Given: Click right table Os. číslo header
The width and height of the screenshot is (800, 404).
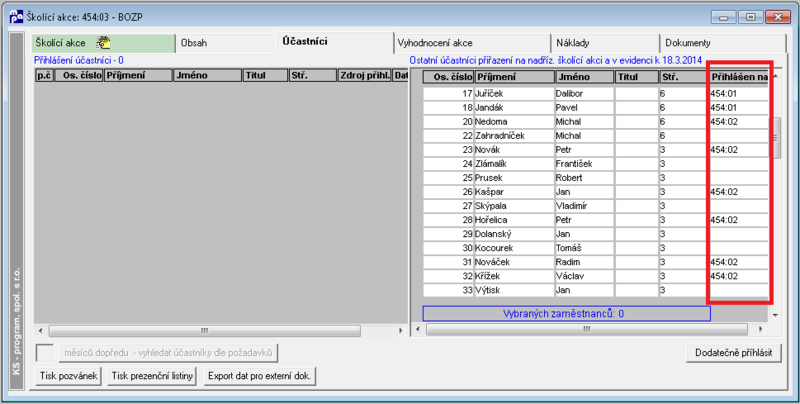Looking at the screenshot, I should coord(448,77).
